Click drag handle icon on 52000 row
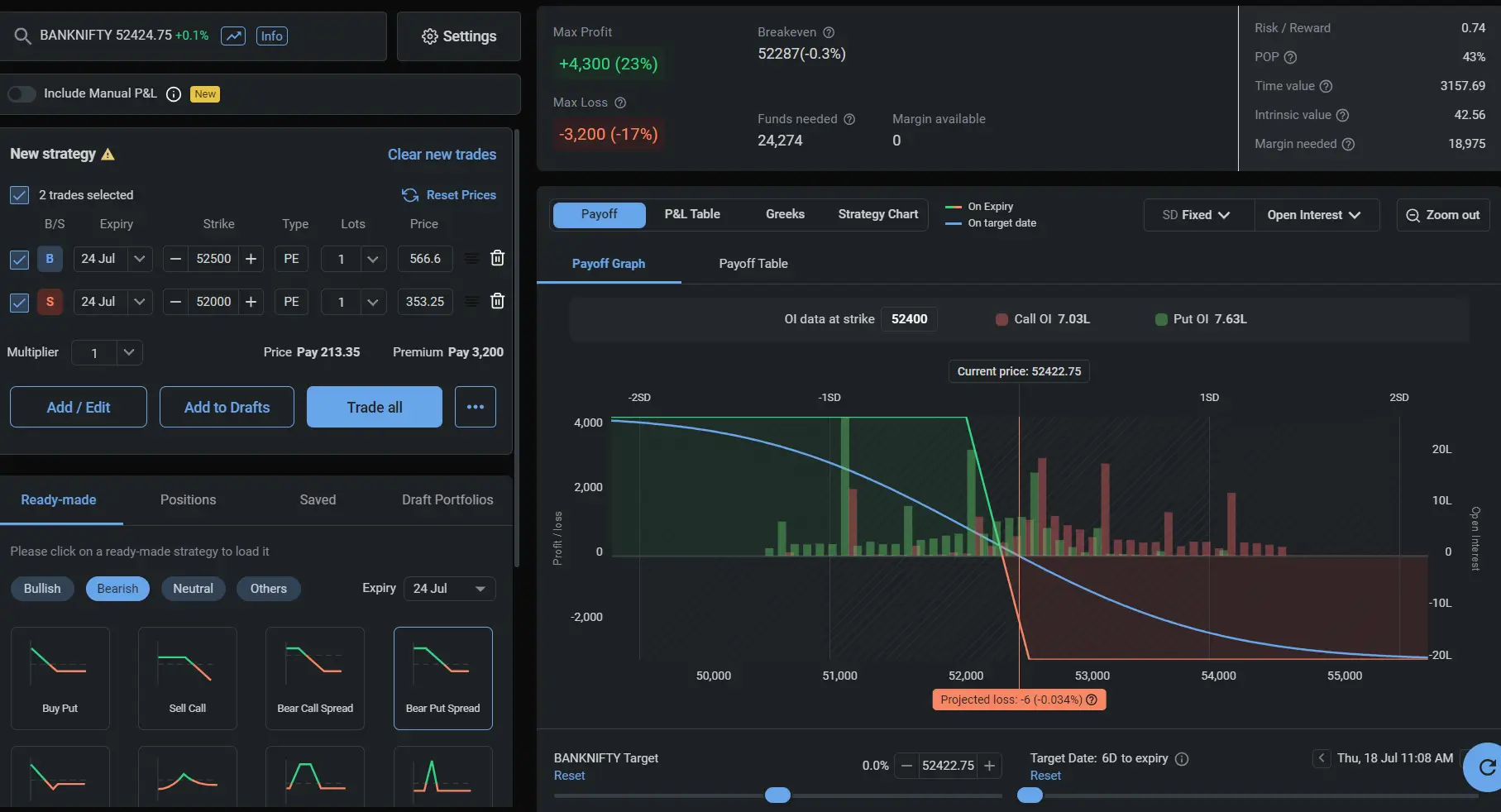Image resolution: width=1501 pixels, height=812 pixels. point(471,302)
